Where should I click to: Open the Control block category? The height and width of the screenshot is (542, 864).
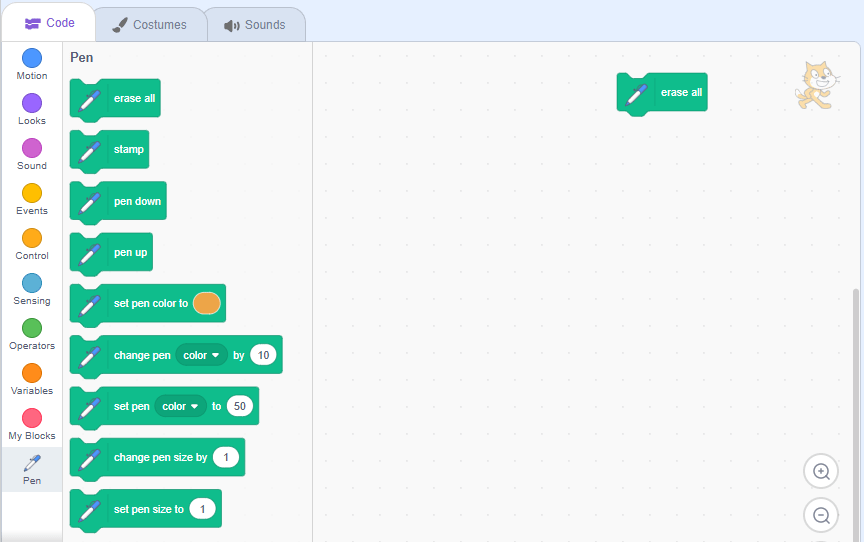(32, 239)
